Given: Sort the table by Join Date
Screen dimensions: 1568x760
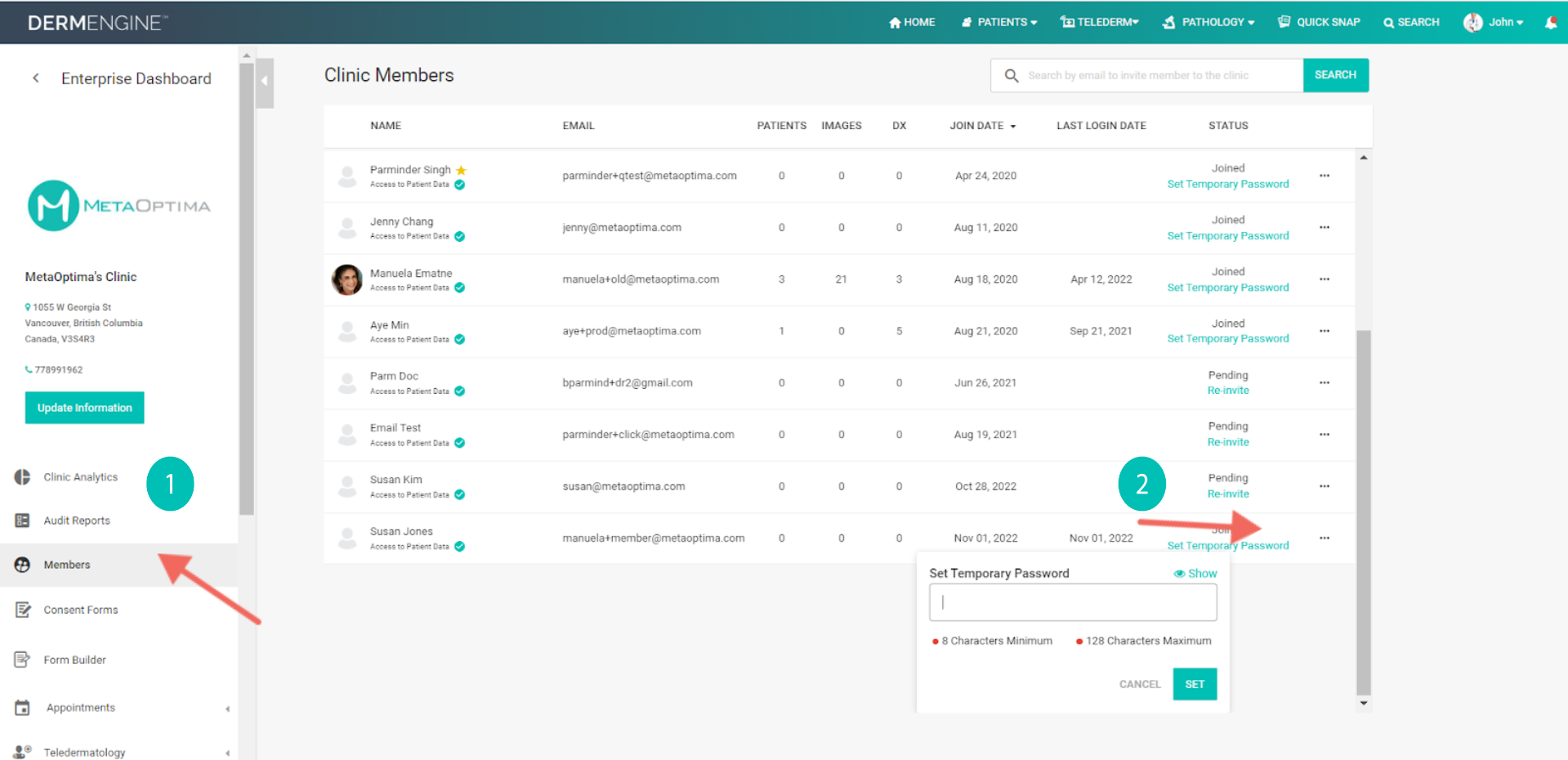Looking at the screenshot, I should 982,126.
